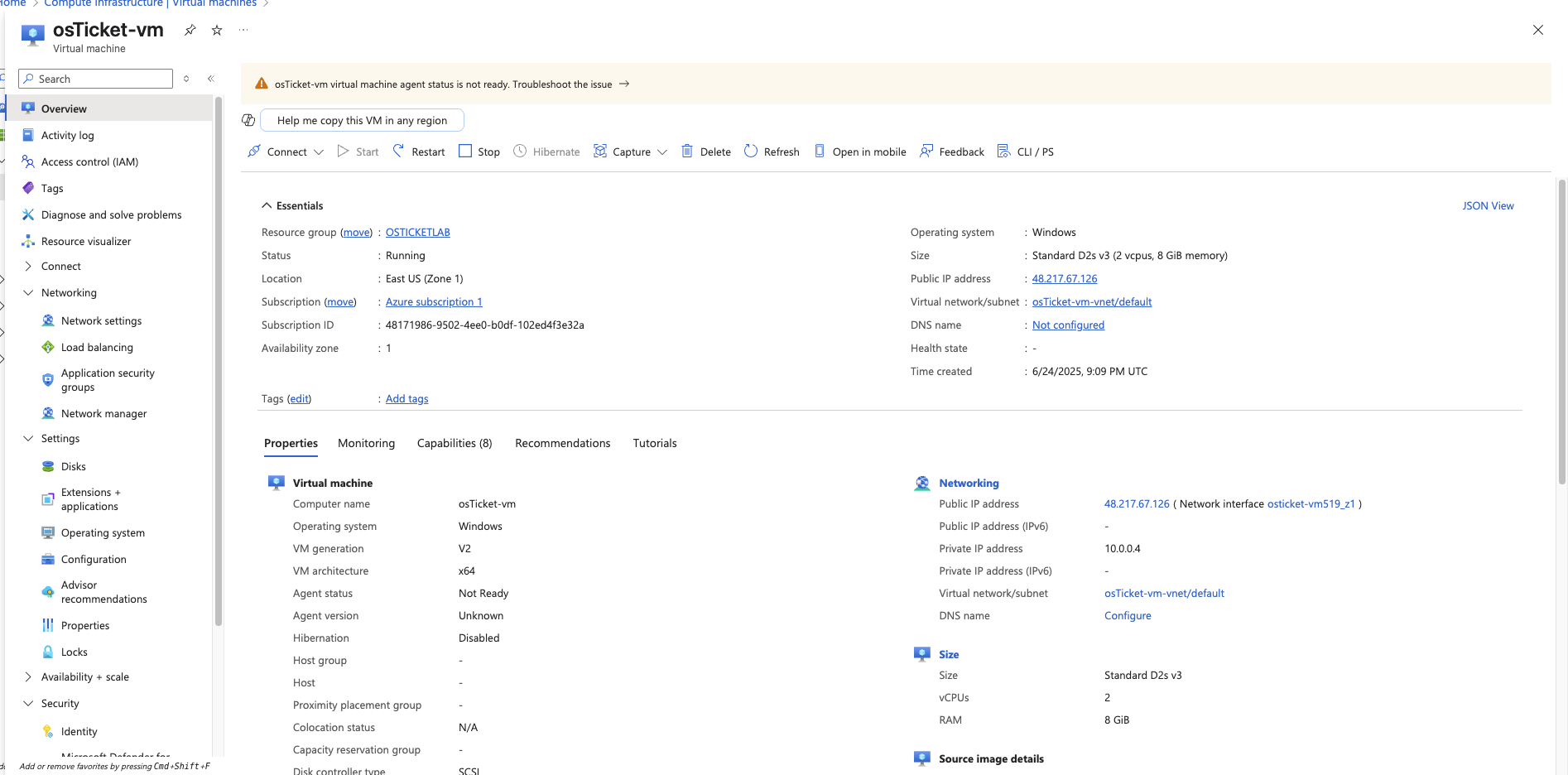This screenshot has height=775, width=1568.
Task: Refresh the VM overview
Action: 772,152
